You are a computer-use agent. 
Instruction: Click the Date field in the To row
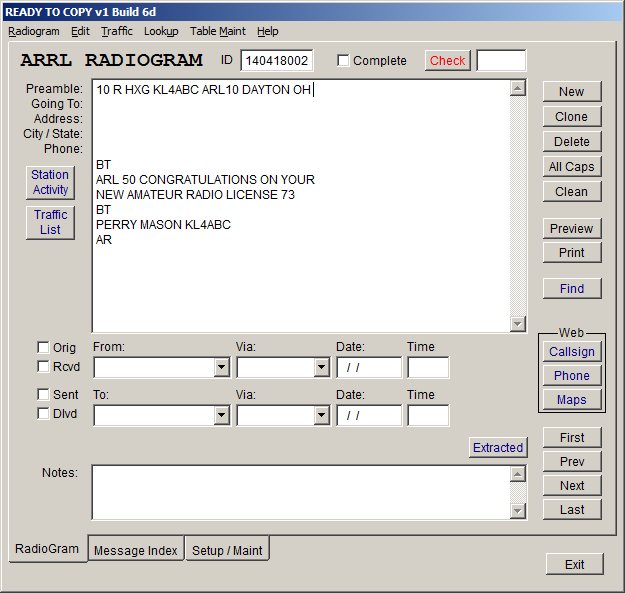(x=369, y=416)
